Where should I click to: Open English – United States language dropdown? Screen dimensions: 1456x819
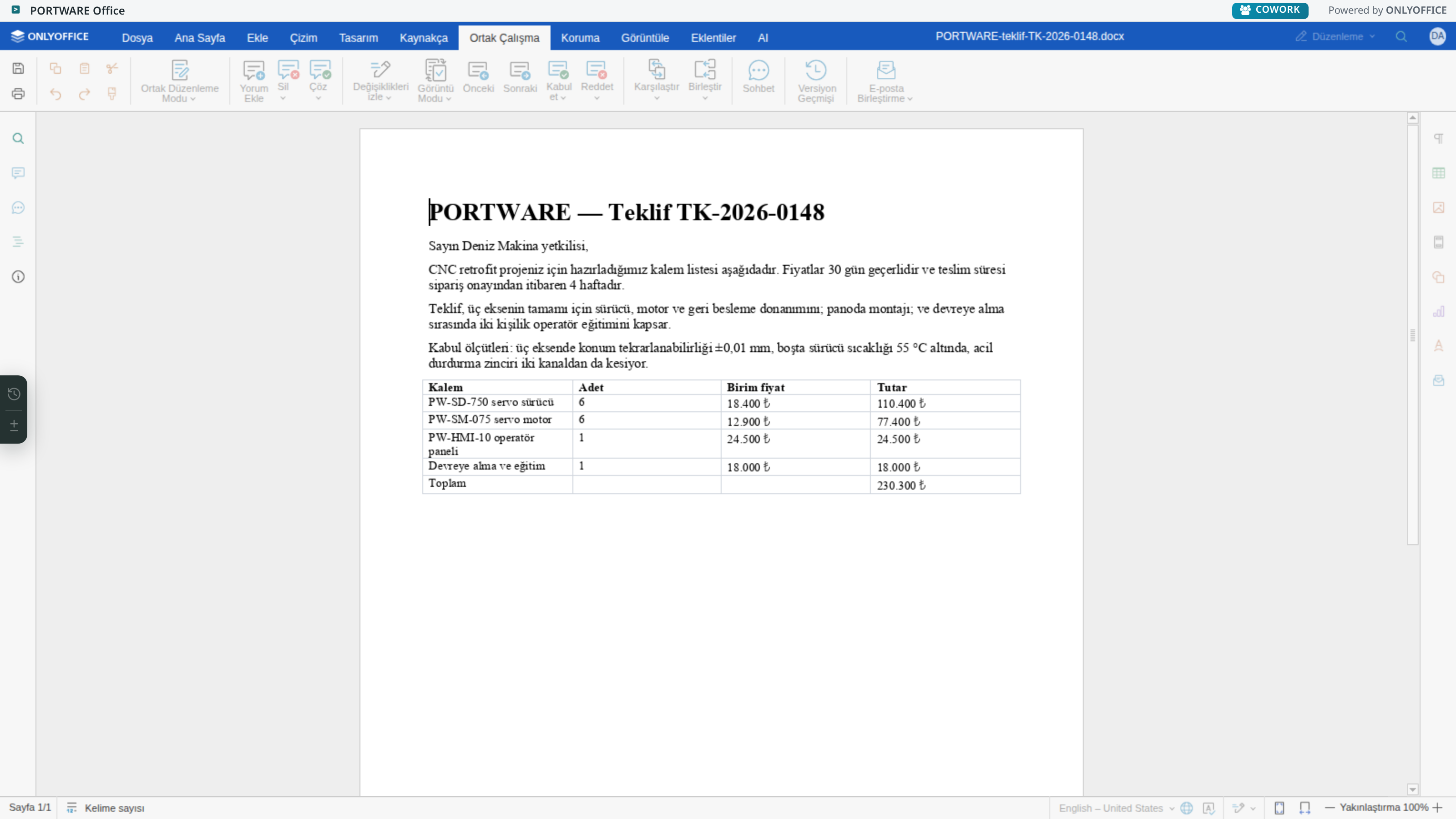pyautogui.click(x=1116, y=808)
